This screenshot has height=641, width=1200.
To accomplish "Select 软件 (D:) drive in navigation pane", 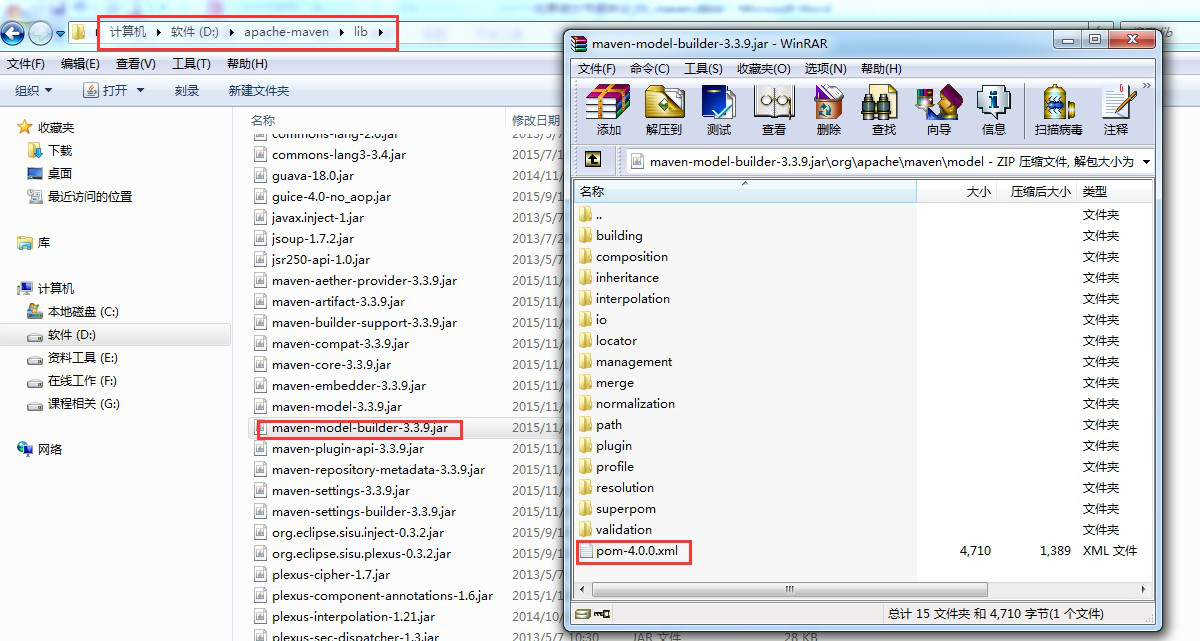I will click(x=72, y=335).
